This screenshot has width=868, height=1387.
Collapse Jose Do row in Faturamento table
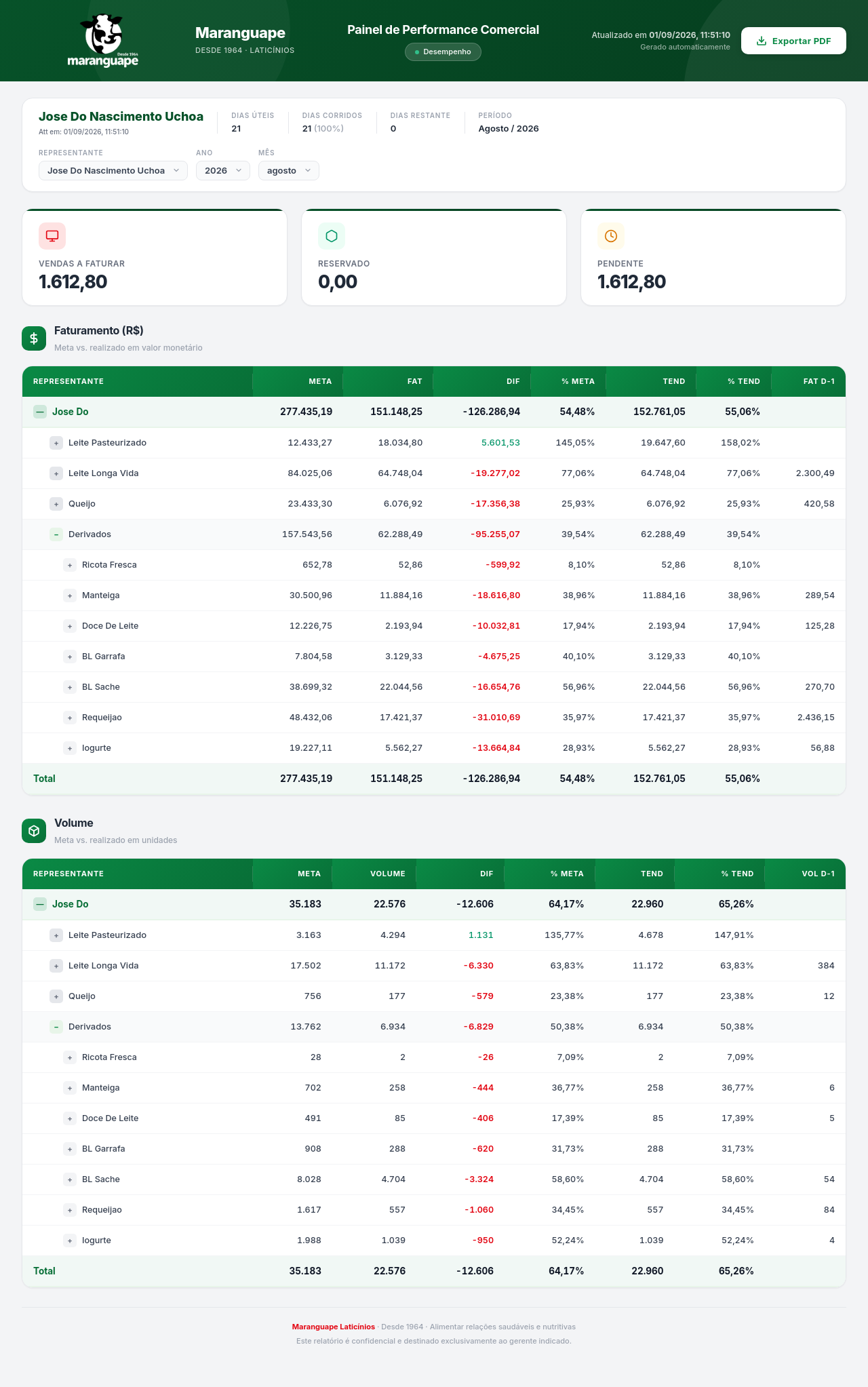click(40, 412)
